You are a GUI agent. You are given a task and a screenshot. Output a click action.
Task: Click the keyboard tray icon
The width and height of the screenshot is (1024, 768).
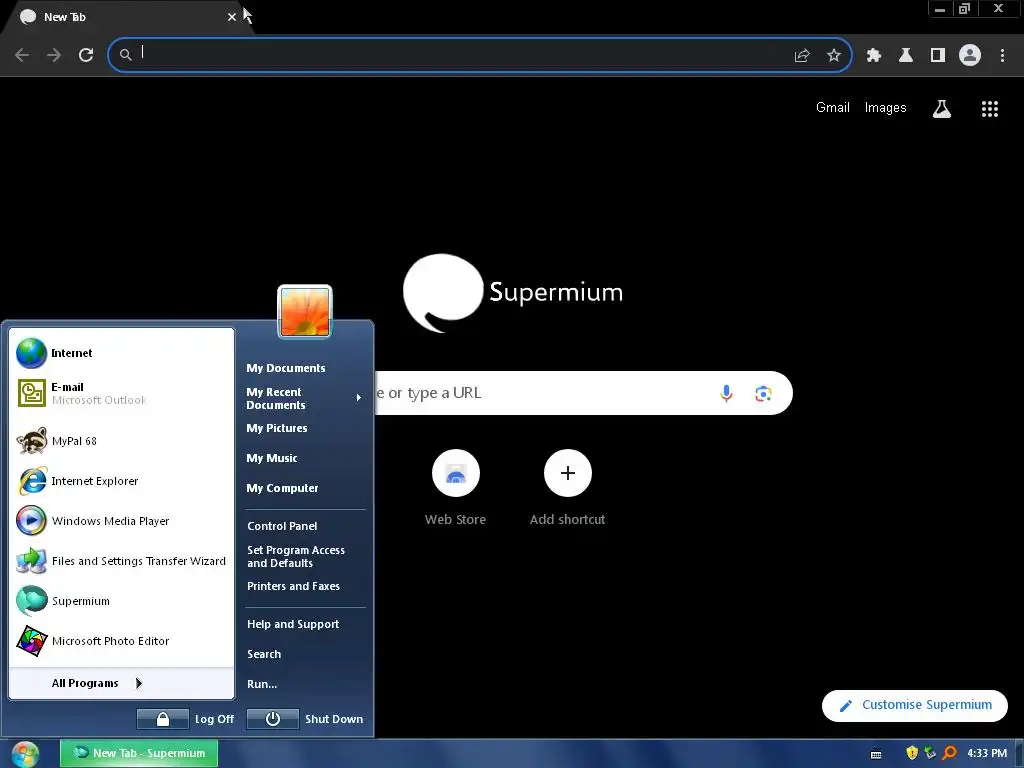[876, 754]
